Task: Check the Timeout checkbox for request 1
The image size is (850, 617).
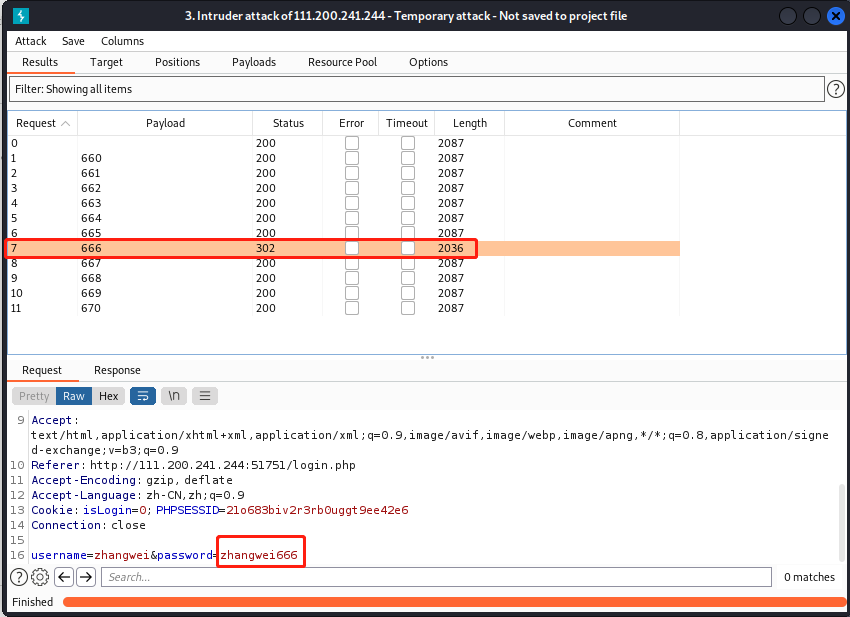Action: (x=407, y=157)
